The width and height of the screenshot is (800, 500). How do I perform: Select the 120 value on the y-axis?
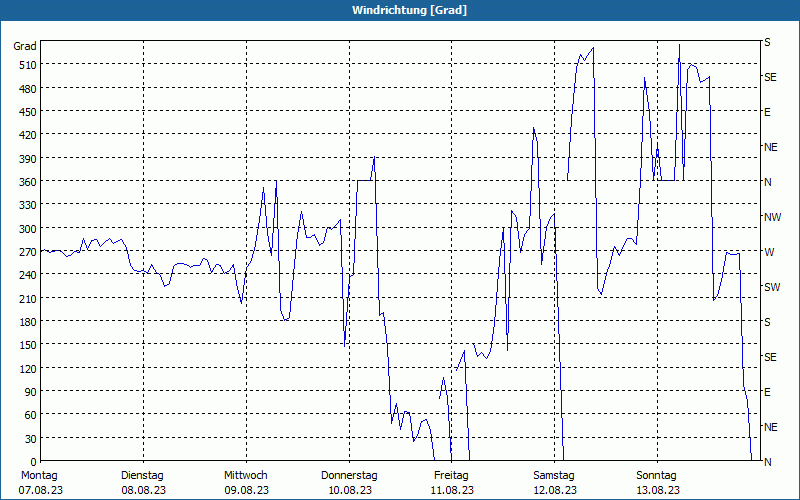tap(28, 368)
